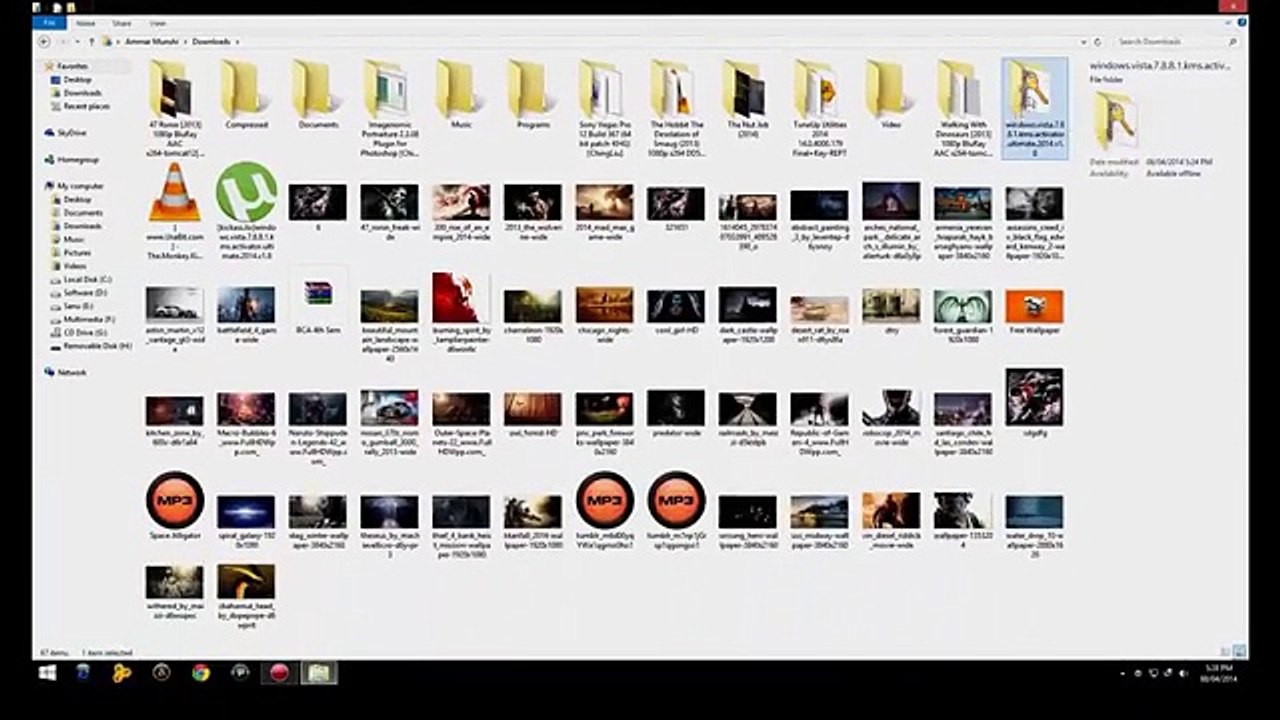The height and width of the screenshot is (720, 1280).
Task: Select the windows.vista.7.8.8.1.kms.activator folder
Action: tap(1034, 107)
